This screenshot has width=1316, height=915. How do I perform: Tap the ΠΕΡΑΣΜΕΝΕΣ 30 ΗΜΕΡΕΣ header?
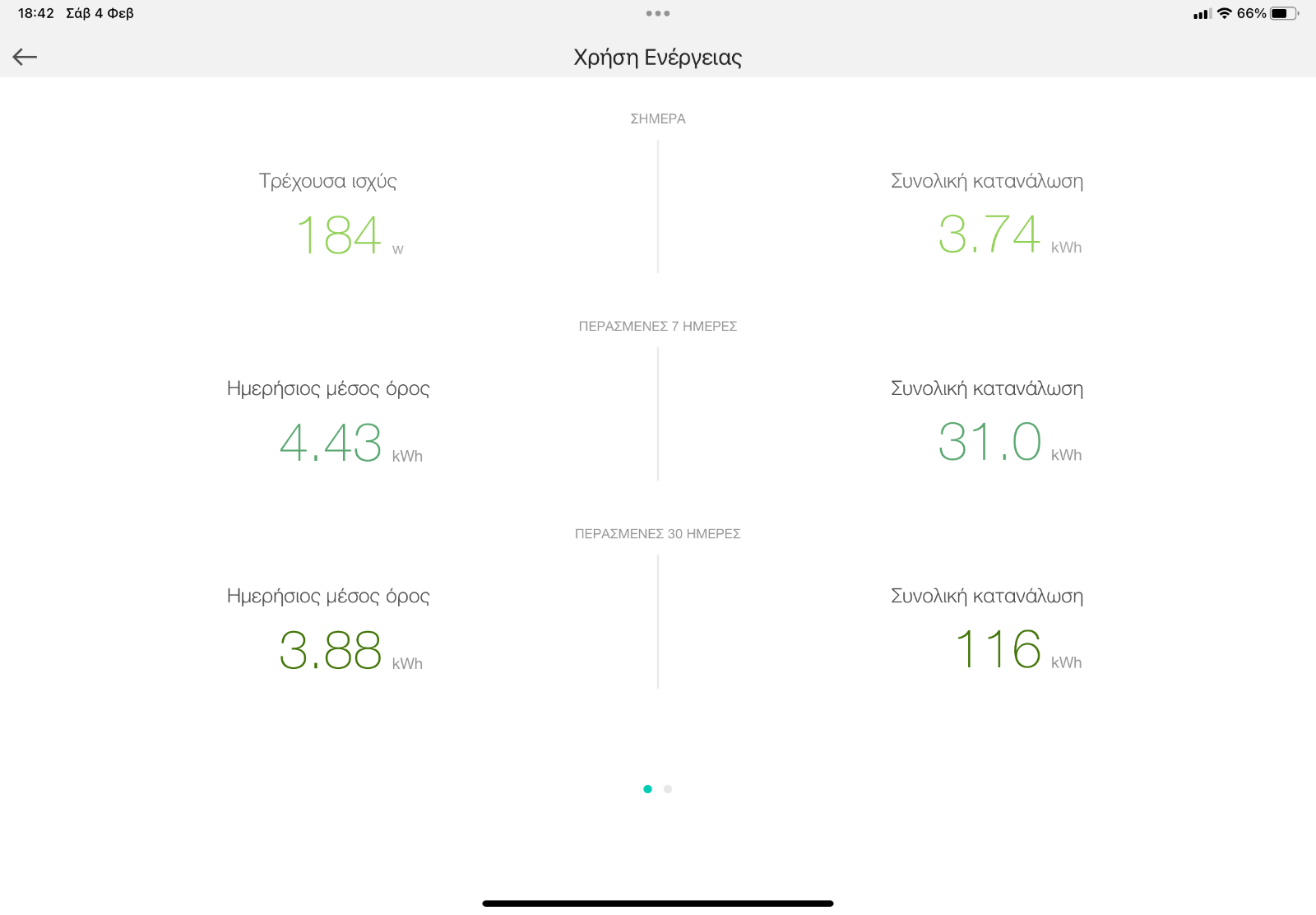tap(658, 533)
